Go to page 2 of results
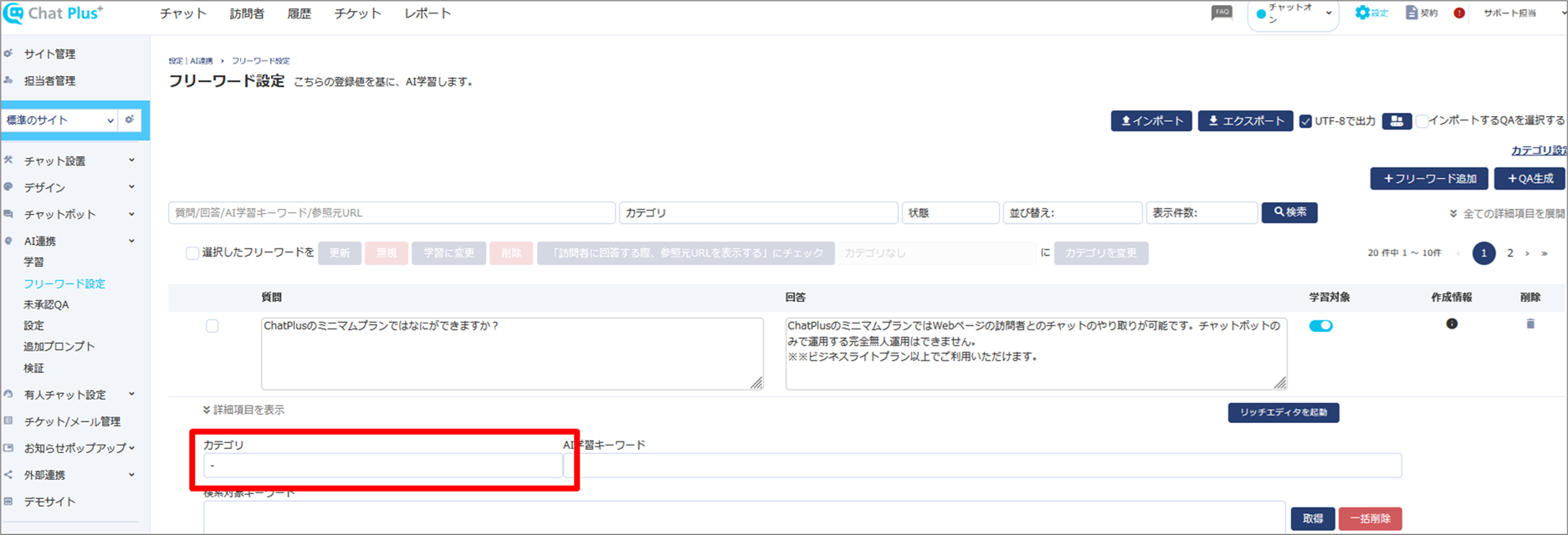 click(1510, 253)
